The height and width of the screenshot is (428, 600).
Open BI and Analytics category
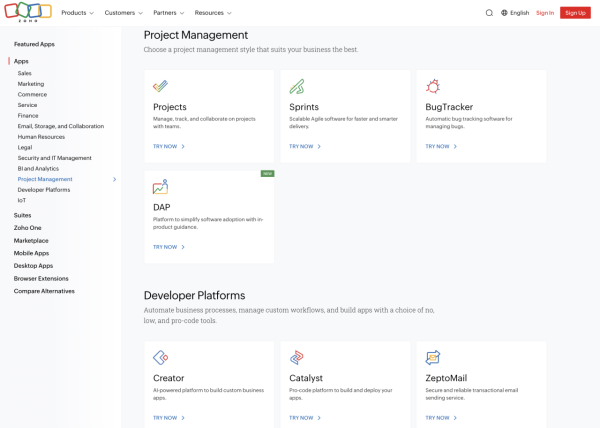[38, 169]
